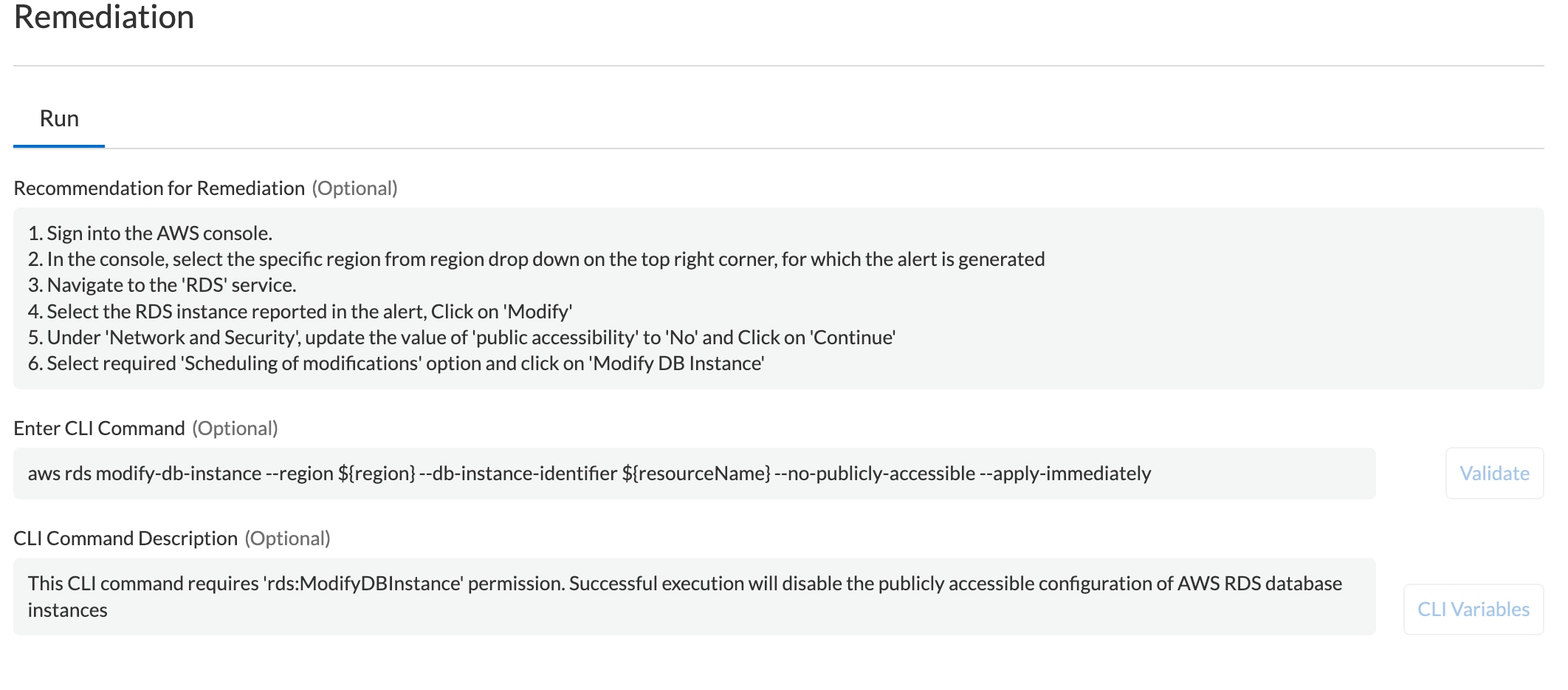Switch to the Run tab
This screenshot has height=690, width=1568.
click(x=59, y=119)
